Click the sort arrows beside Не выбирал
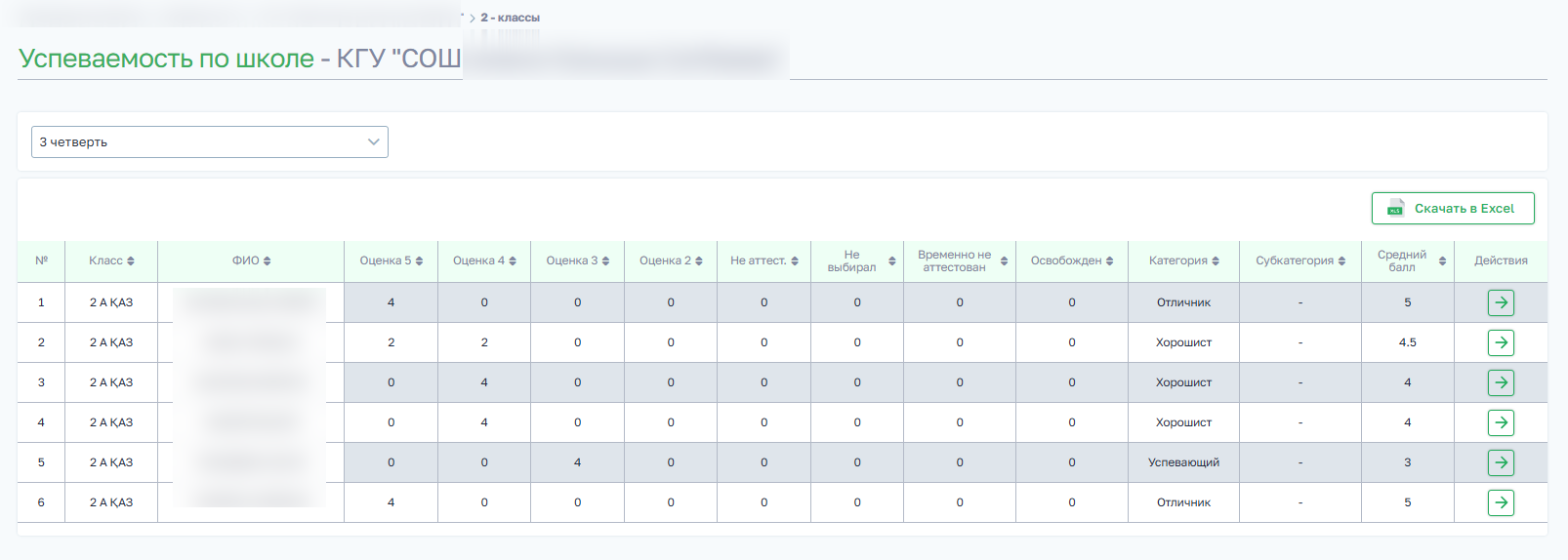The width and height of the screenshot is (1568, 560). coord(892,261)
